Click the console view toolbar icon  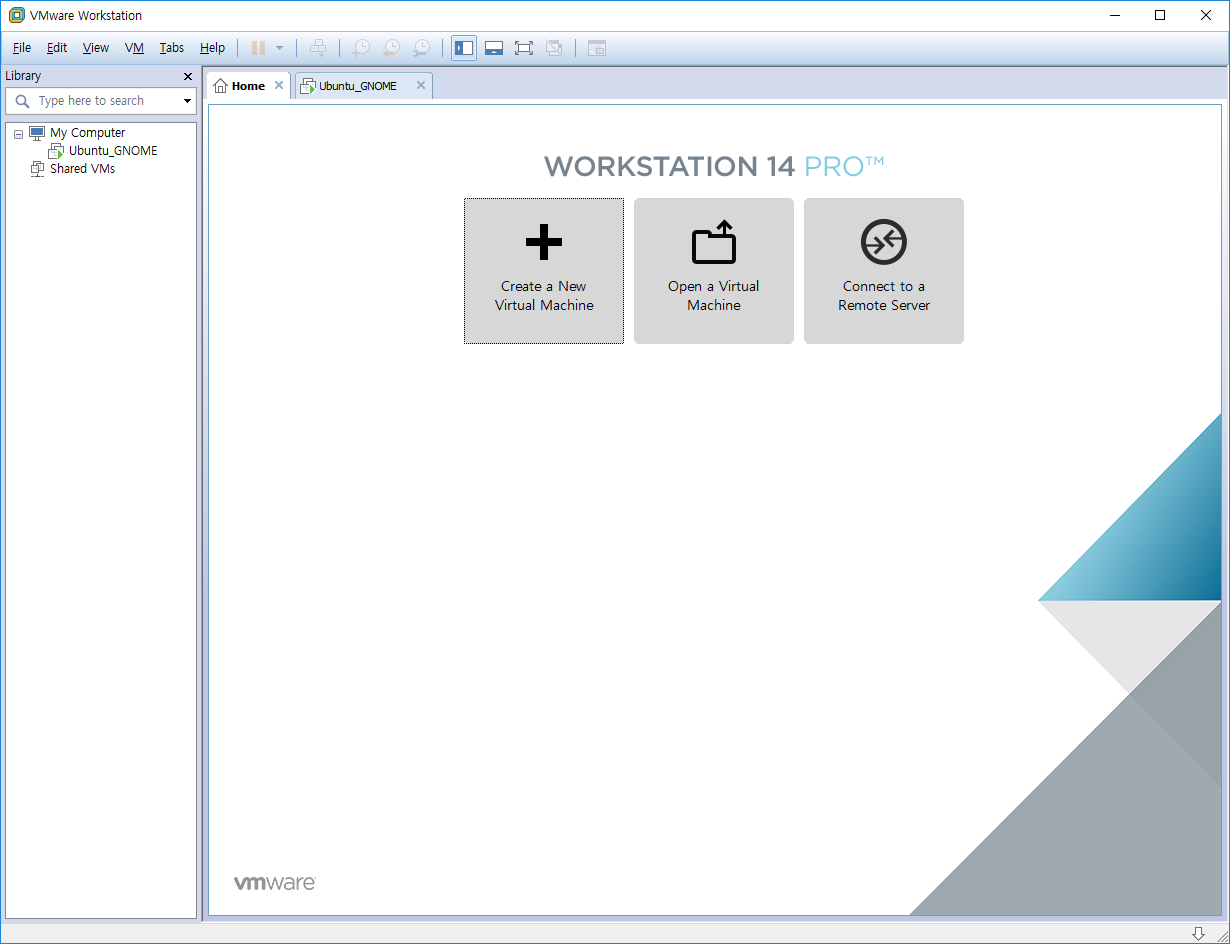click(597, 48)
